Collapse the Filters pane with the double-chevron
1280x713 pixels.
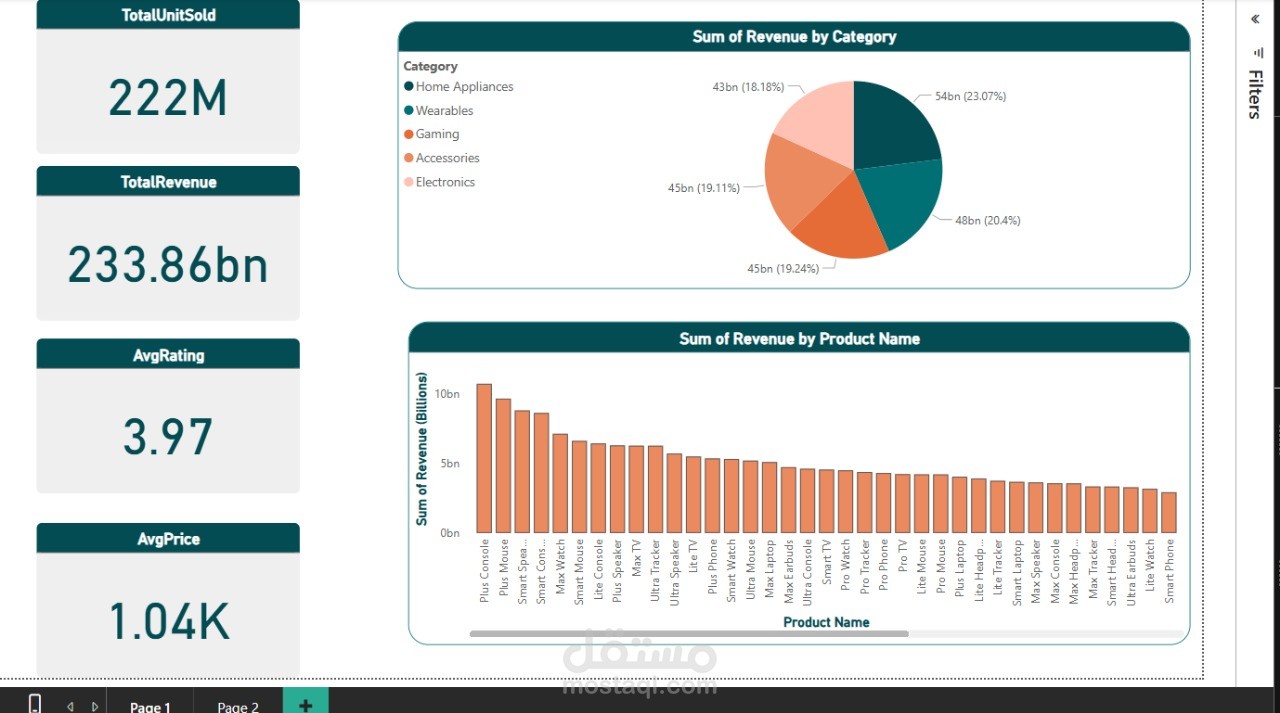click(x=1253, y=18)
